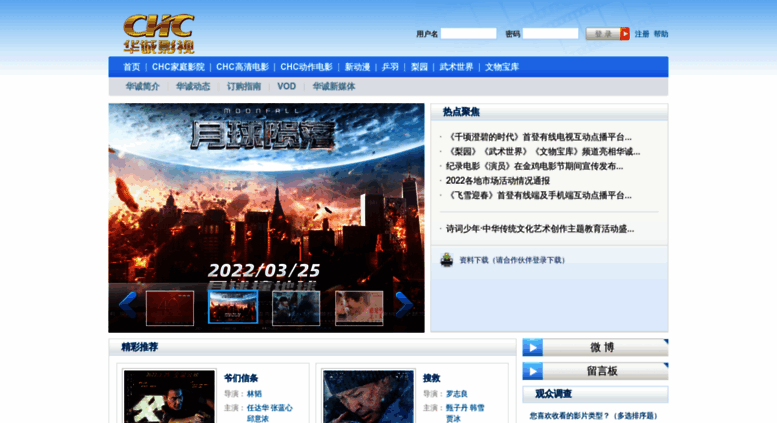Open the 文物宝库 menu item
Image resolution: width=777 pixels, height=423 pixels.
coord(502,67)
